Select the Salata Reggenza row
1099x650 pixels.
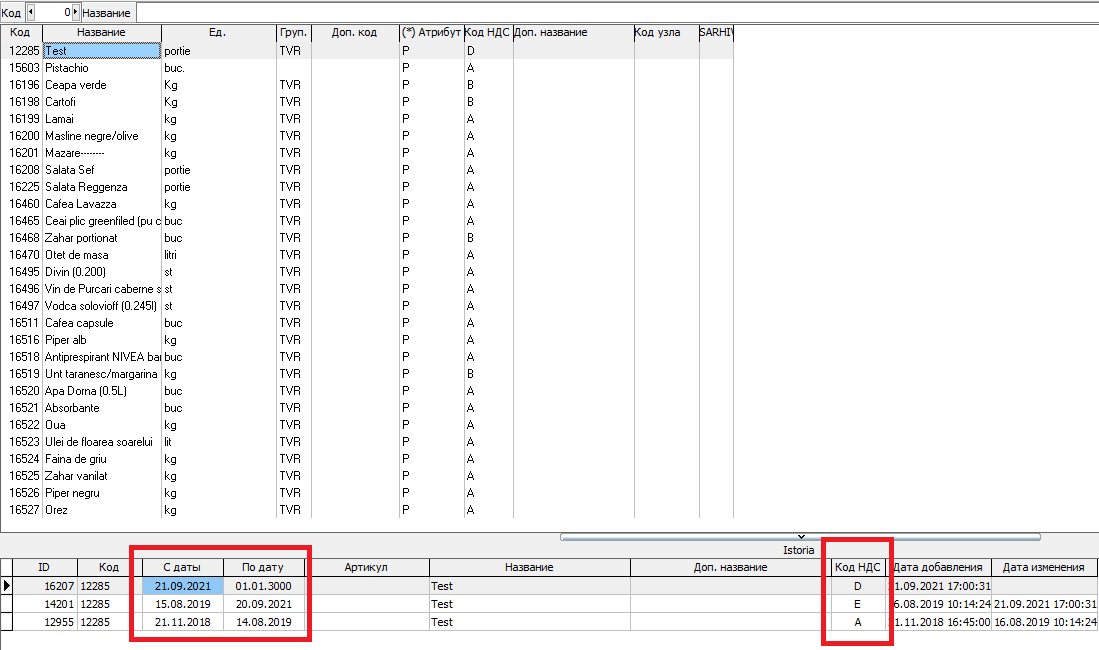pyautogui.click(x=367, y=187)
